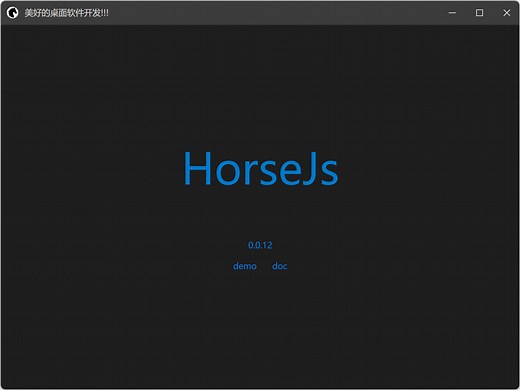Open the doc link
Image resolution: width=520 pixels, height=390 pixels.
coord(279,266)
